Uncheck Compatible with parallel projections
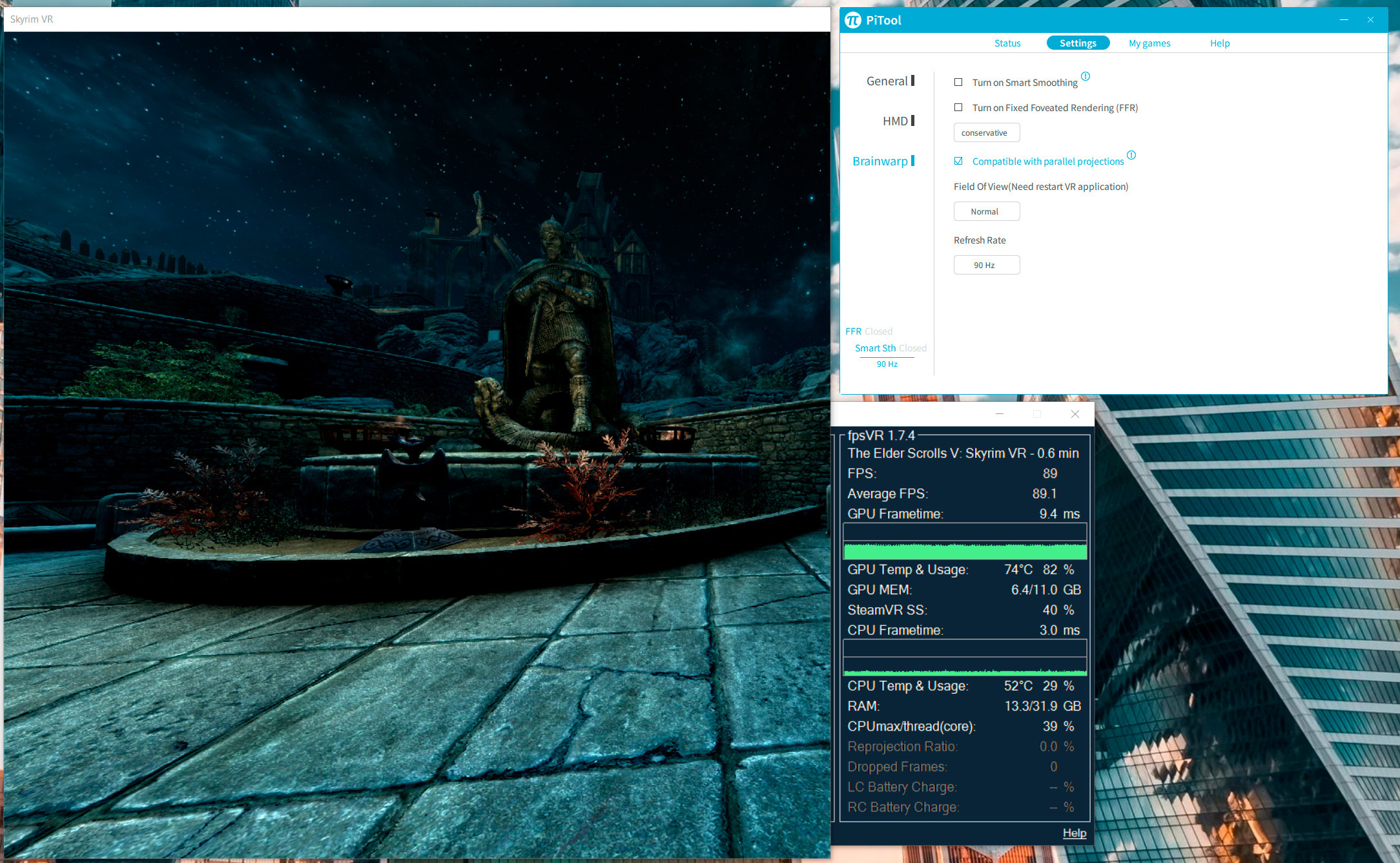This screenshot has height=863, width=1400. click(x=958, y=161)
